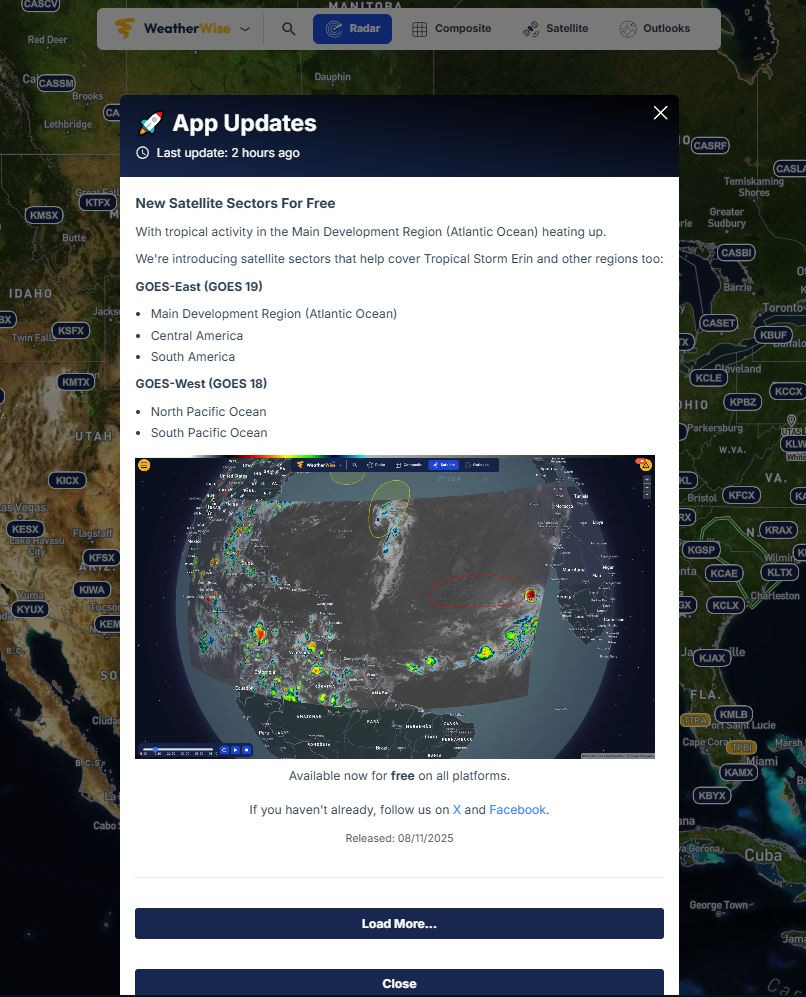Select the KAMX radar site
The height and width of the screenshot is (997, 806).
pos(739,773)
